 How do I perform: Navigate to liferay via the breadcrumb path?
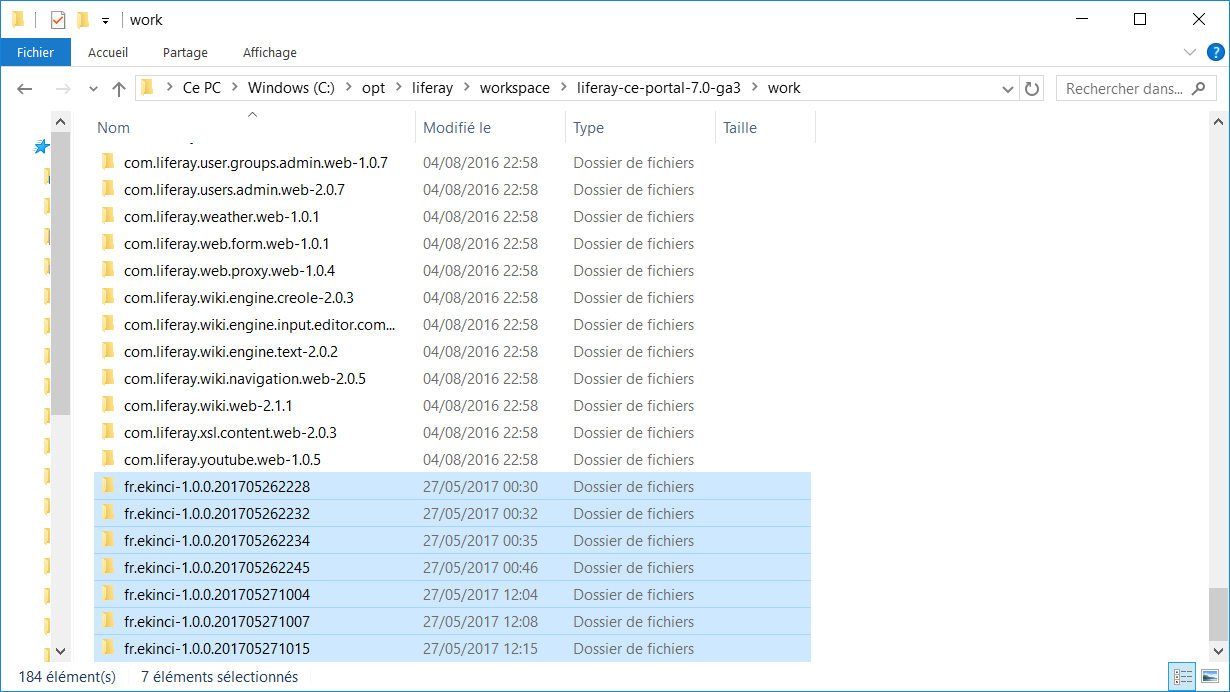[x=432, y=88]
